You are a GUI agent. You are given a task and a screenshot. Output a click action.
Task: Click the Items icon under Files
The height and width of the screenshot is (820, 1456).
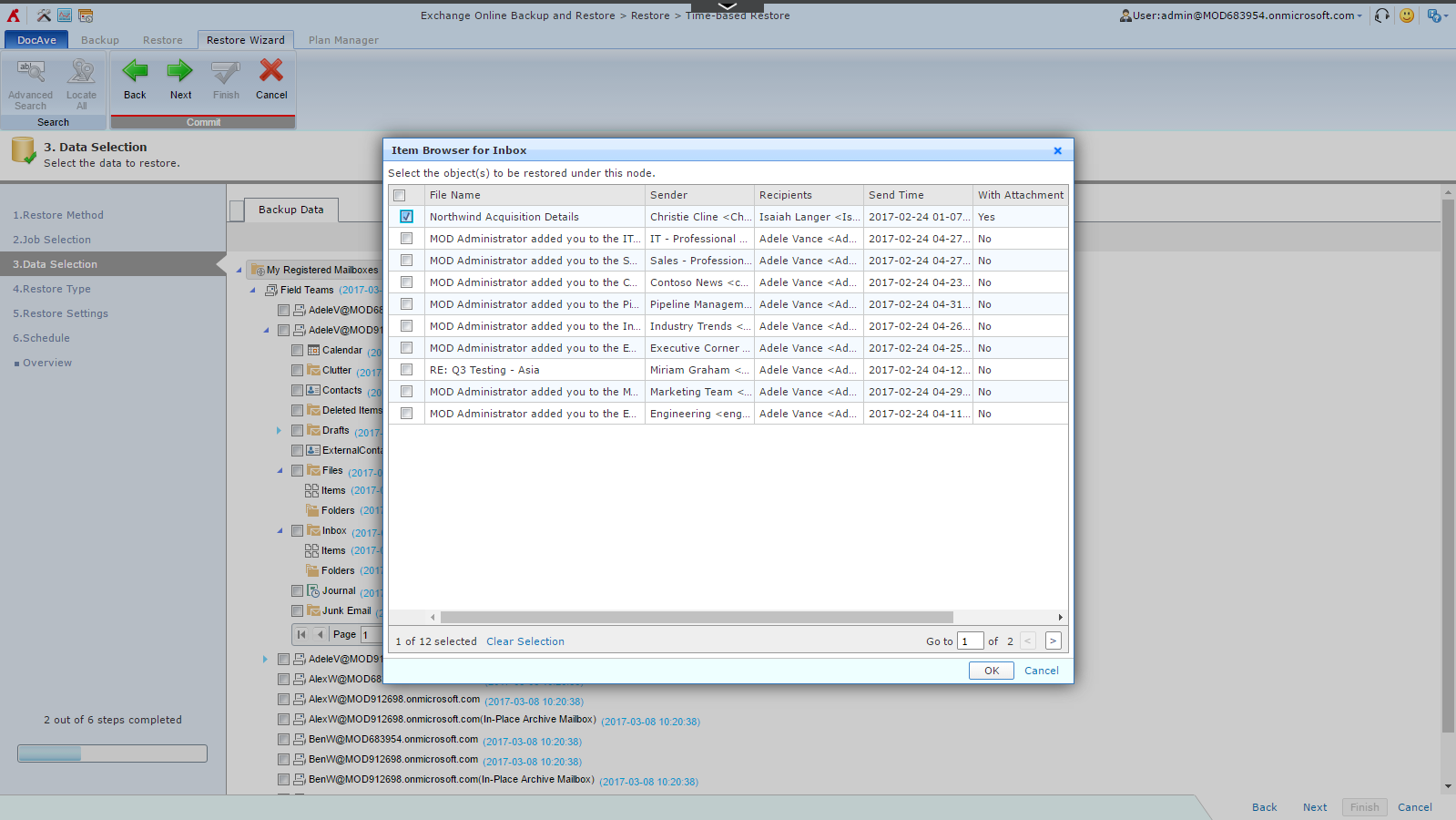(311, 490)
